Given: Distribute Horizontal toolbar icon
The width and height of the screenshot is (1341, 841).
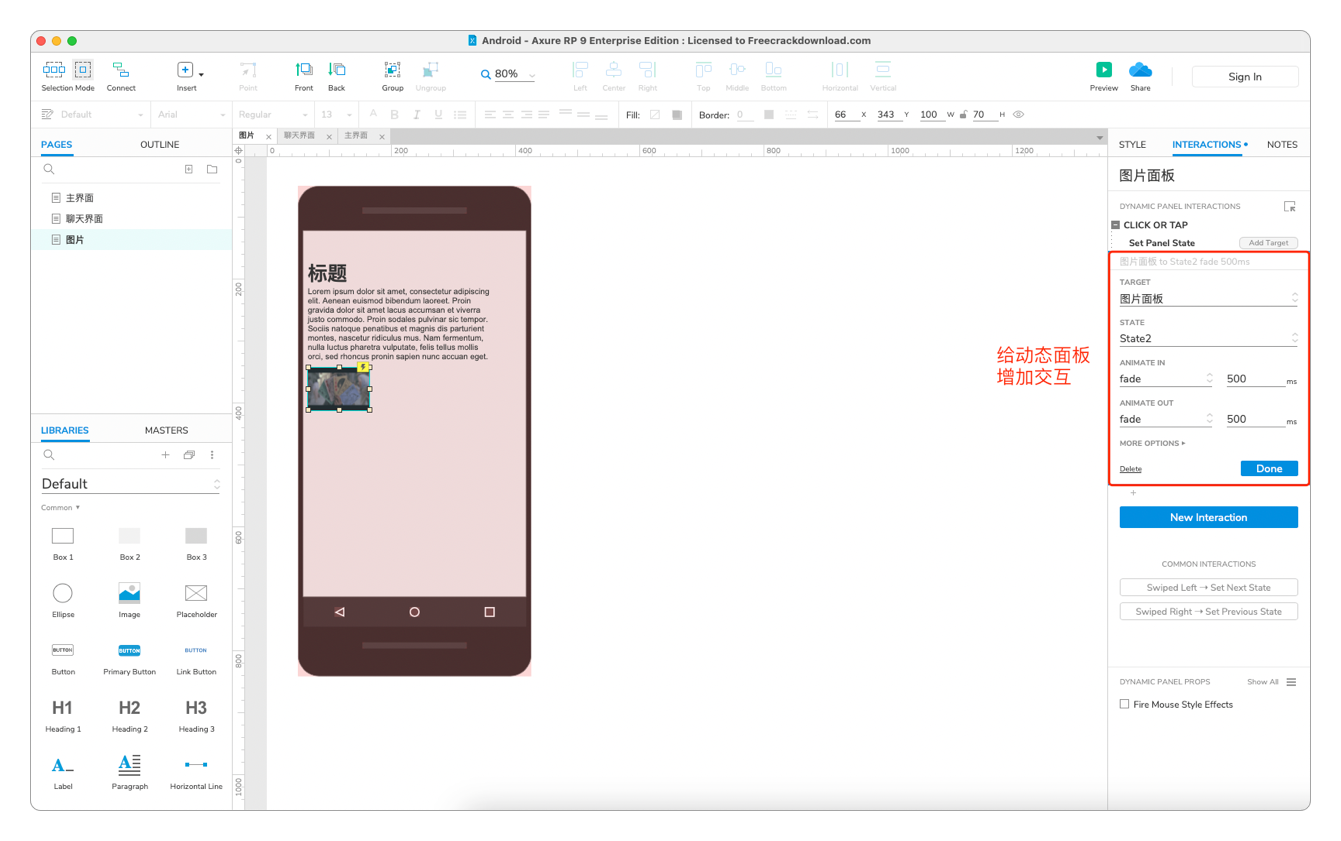Looking at the screenshot, I should [840, 69].
